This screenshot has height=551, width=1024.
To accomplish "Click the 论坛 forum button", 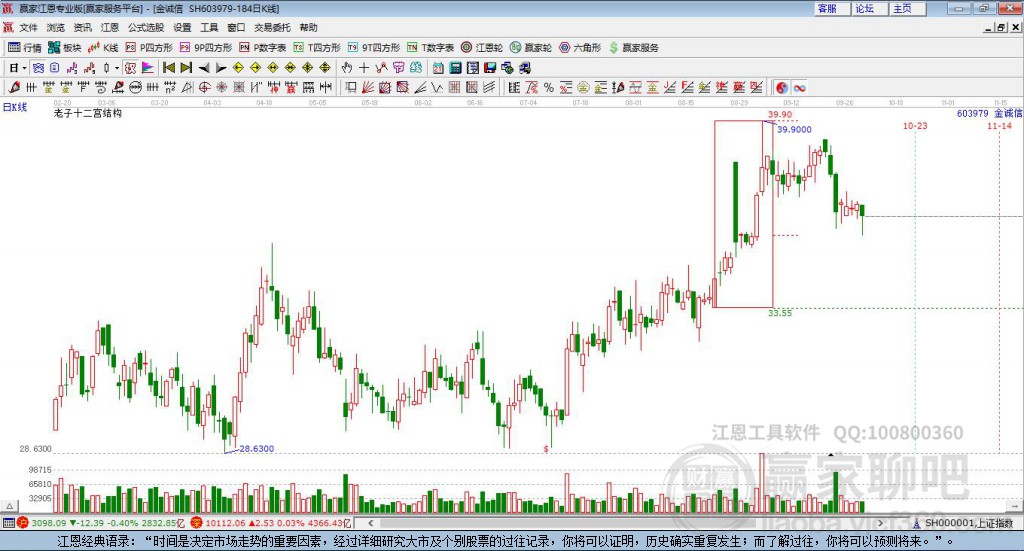I will [x=869, y=8].
